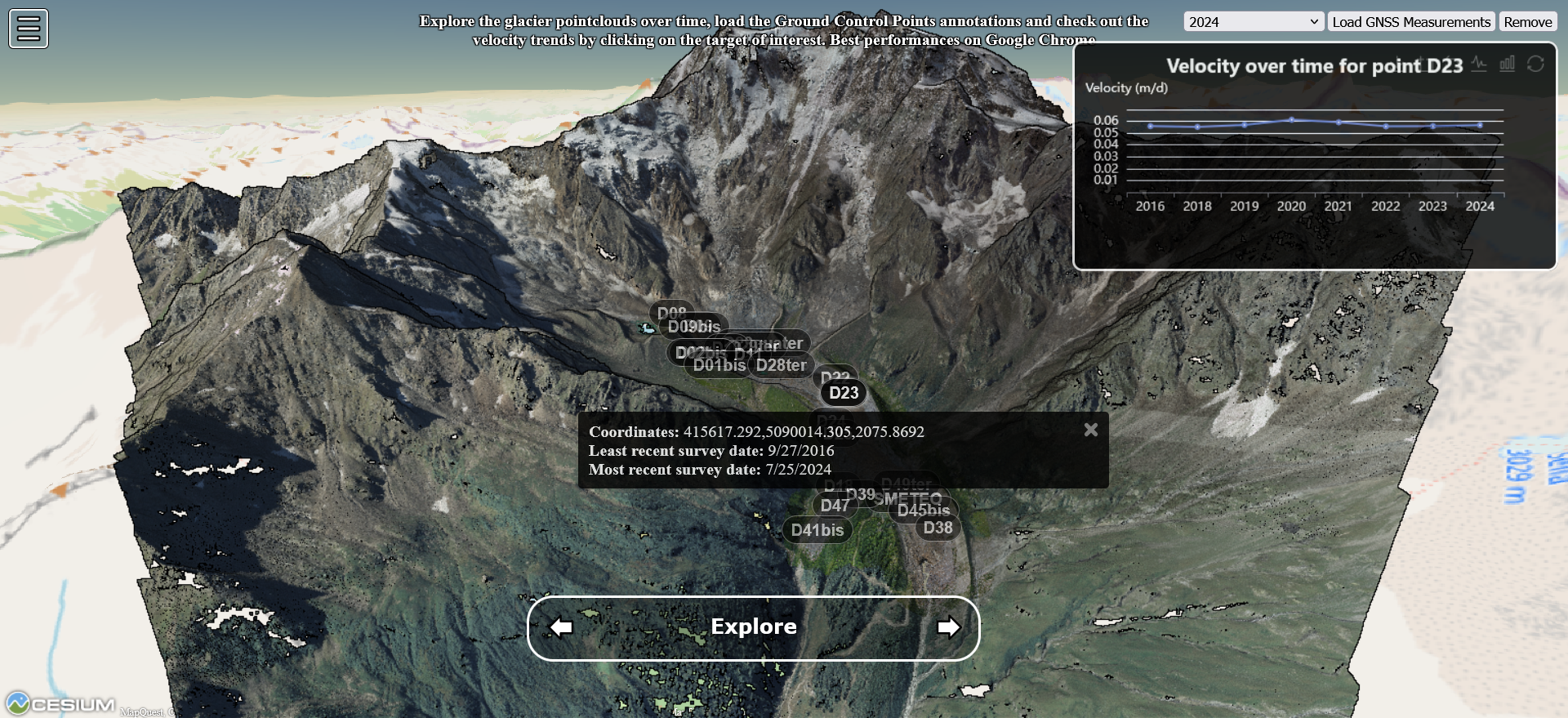Image resolution: width=1568 pixels, height=718 pixels.
Task: Close the coordinates info popup
Action: (x=1091, y=430)
